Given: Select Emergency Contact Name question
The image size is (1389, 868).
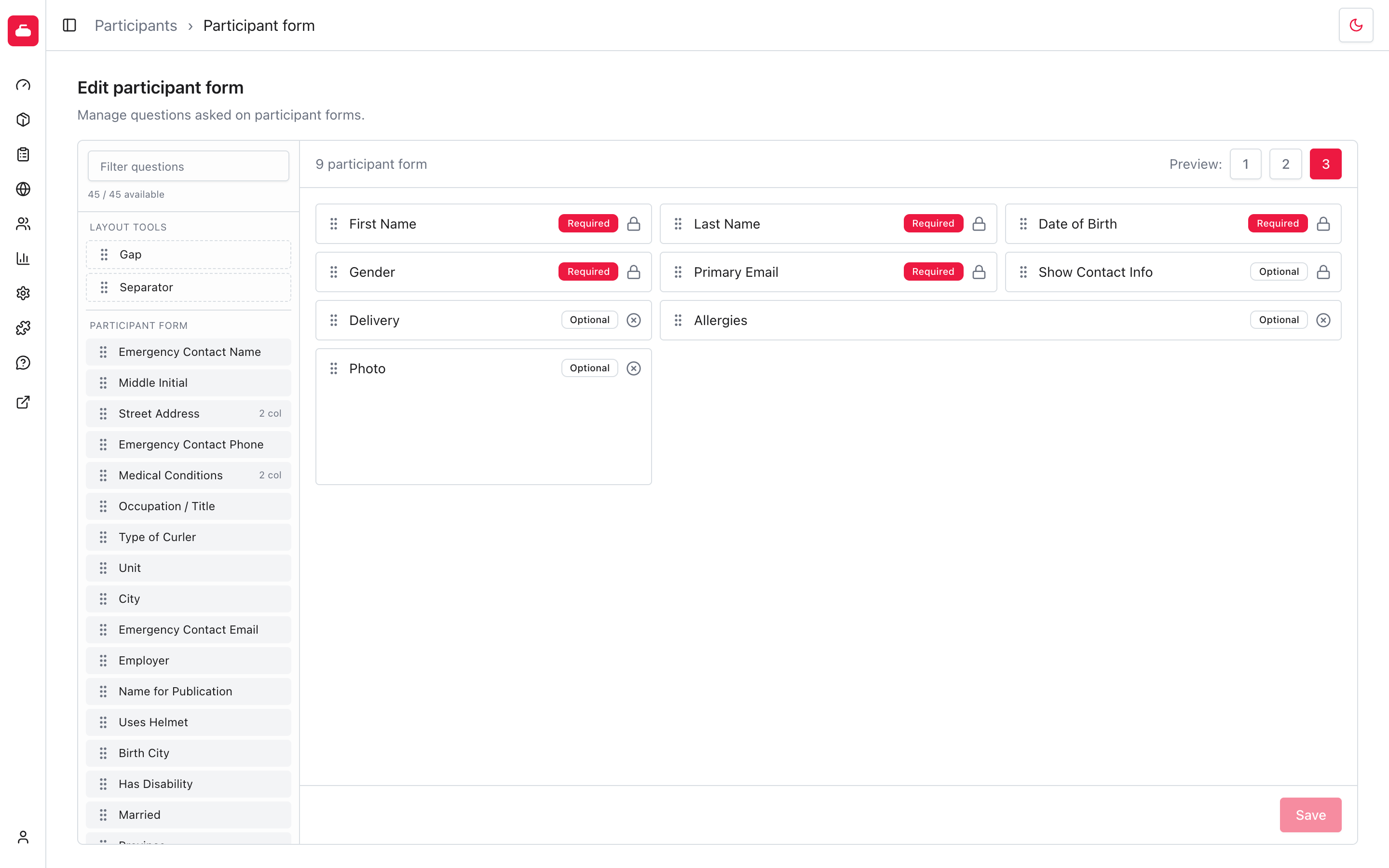Looking at the screenshot, I should coord(188,352).
